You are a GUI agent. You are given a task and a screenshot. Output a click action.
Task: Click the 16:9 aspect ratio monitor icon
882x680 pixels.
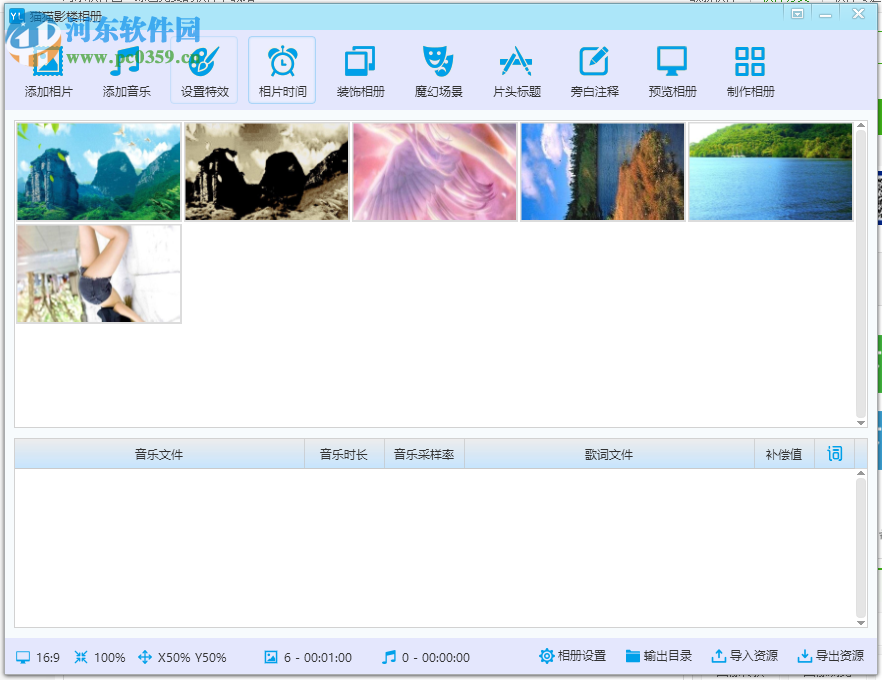pos(23,657)
